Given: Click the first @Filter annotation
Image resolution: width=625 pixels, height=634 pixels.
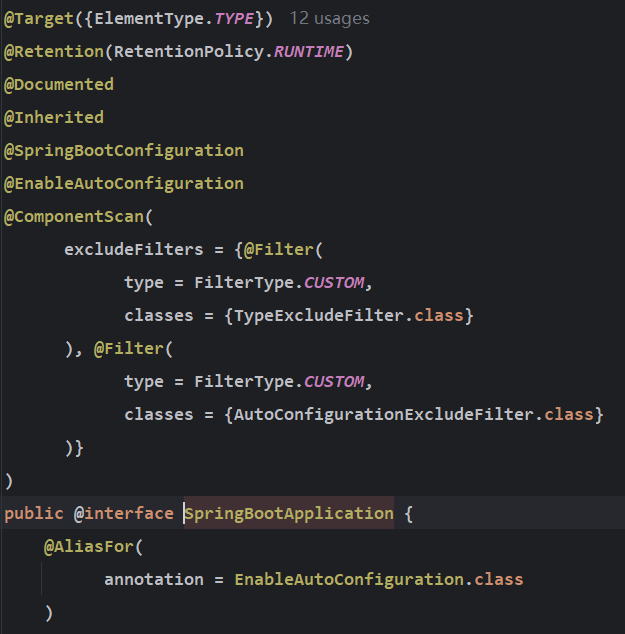Looking at the screenshot, I should click(279, 249).
